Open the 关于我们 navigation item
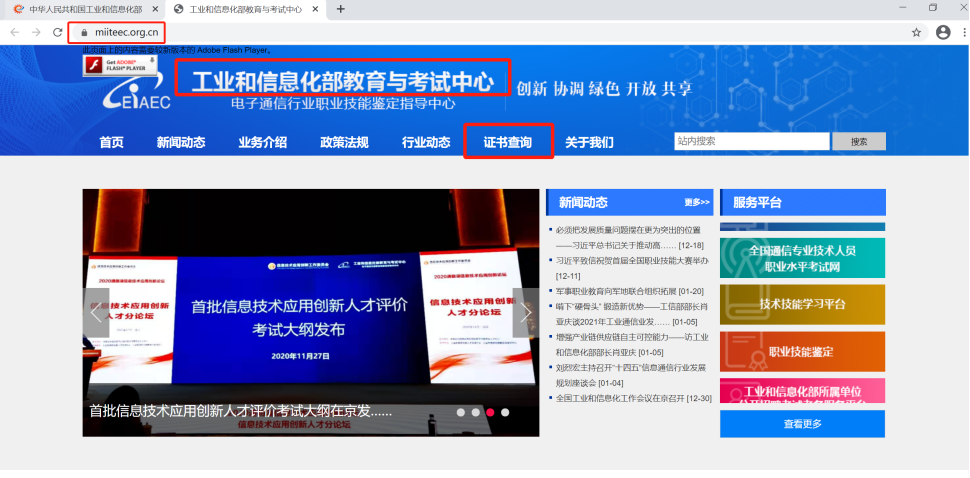This screenshot has width=970, height=478. tap(589, 142)
